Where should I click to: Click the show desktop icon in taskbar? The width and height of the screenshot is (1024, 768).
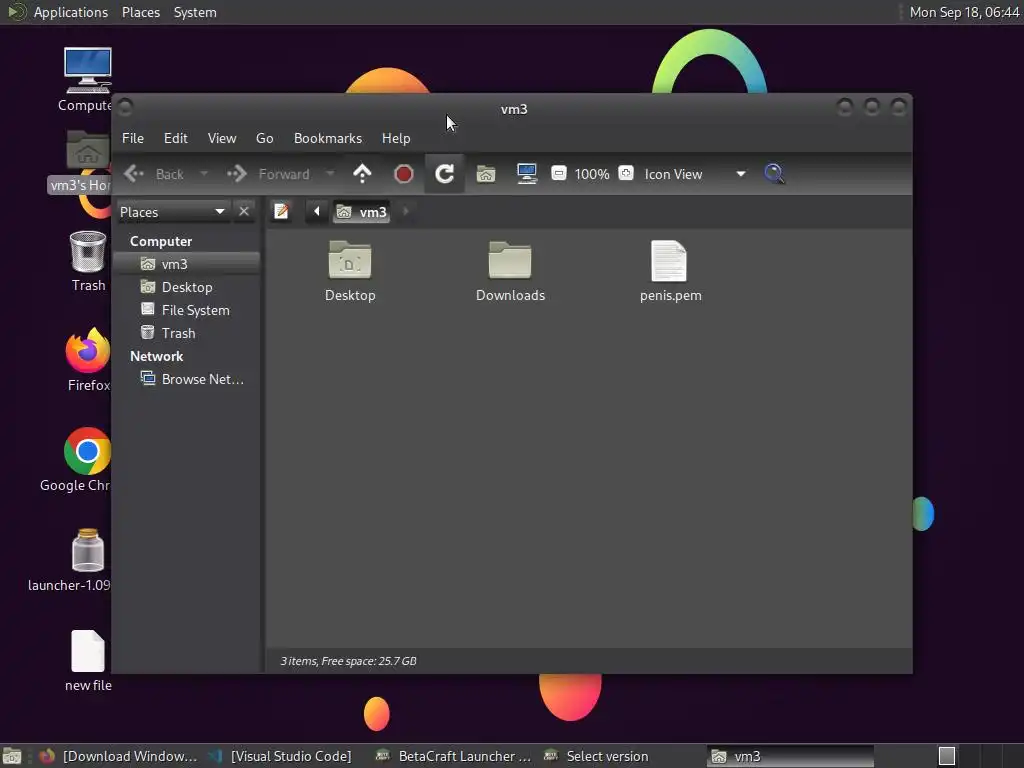pos(12,756)
